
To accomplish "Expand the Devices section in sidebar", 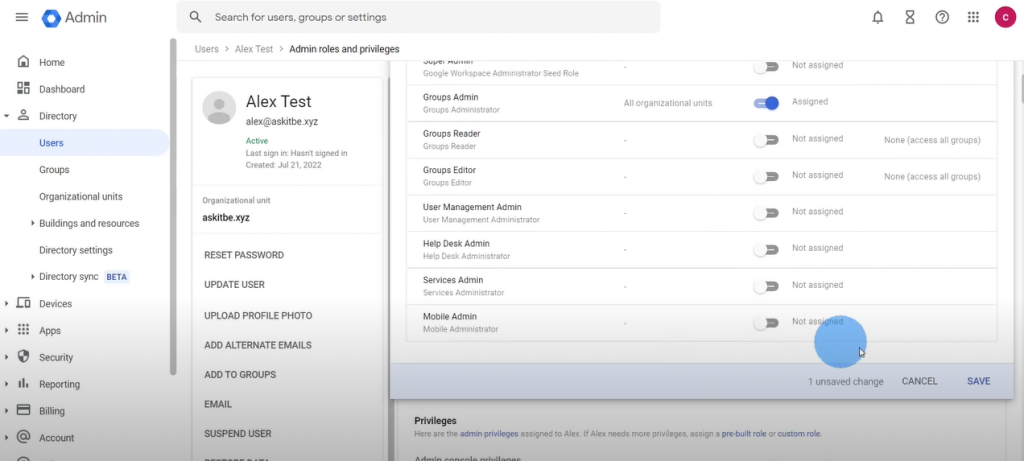I will point(8,304).
